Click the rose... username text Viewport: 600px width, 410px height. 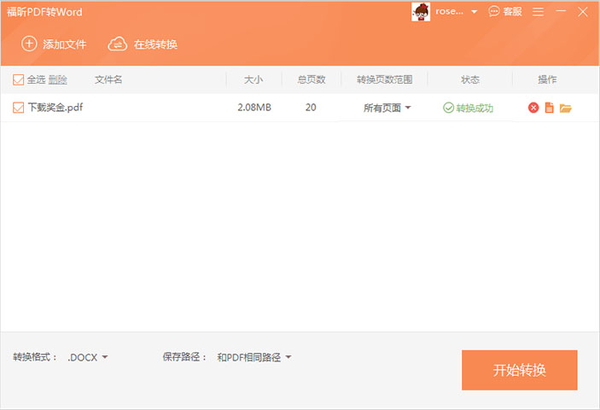(x=449, y=12)
